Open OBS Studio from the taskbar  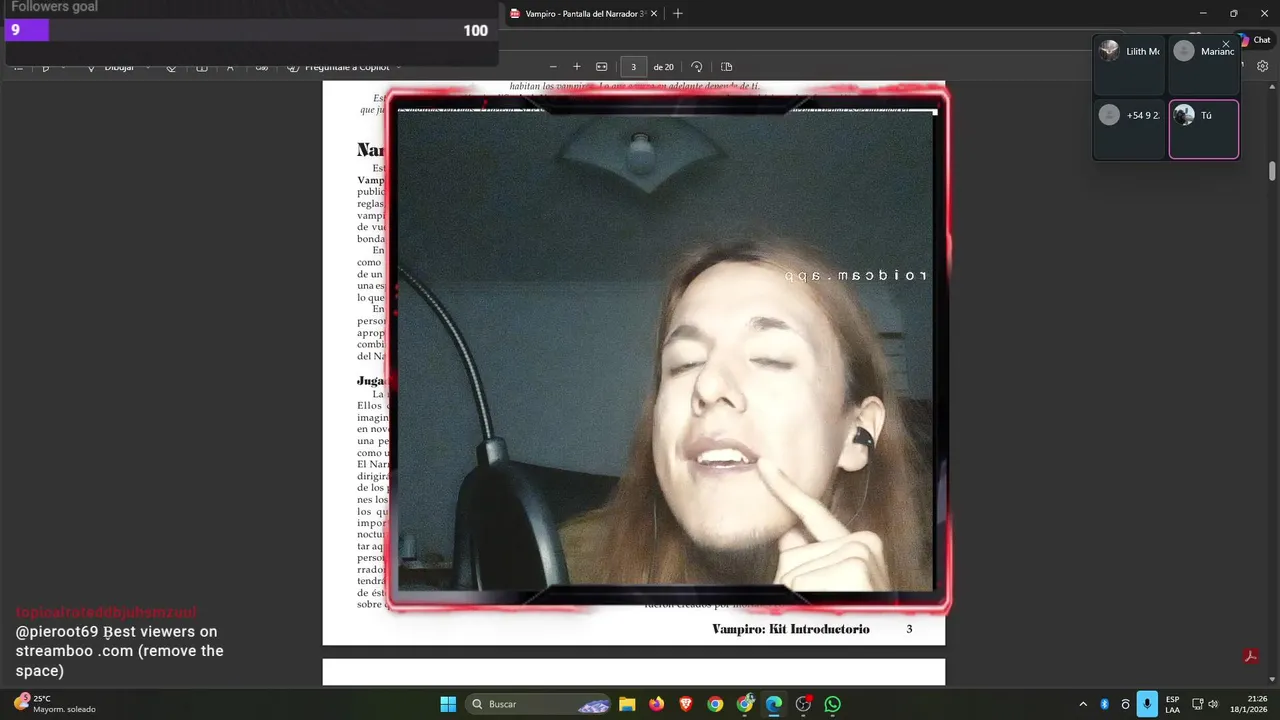coord(803,704)
